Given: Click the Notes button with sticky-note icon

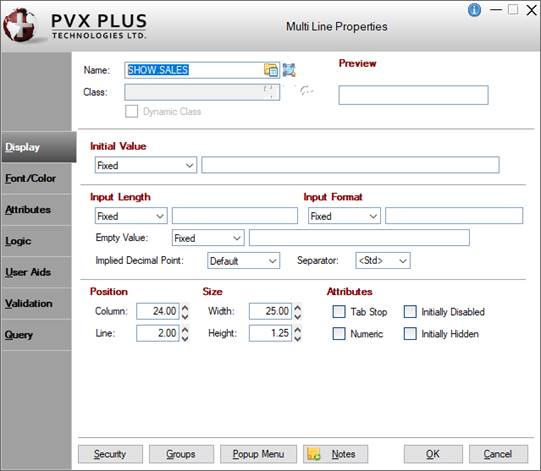Looking at the screenshot, I should 335,454.
